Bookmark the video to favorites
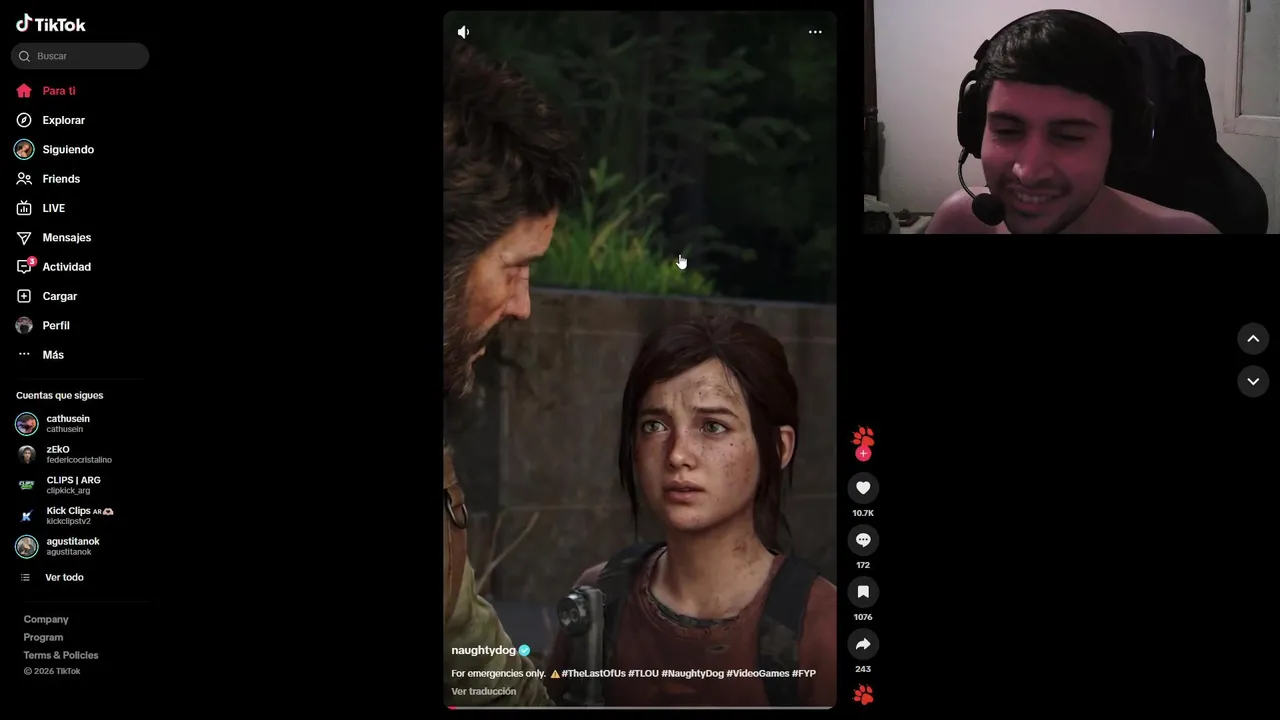Image resolution: width=1280 pixels, height=720 pixels. tap(863, 592)
